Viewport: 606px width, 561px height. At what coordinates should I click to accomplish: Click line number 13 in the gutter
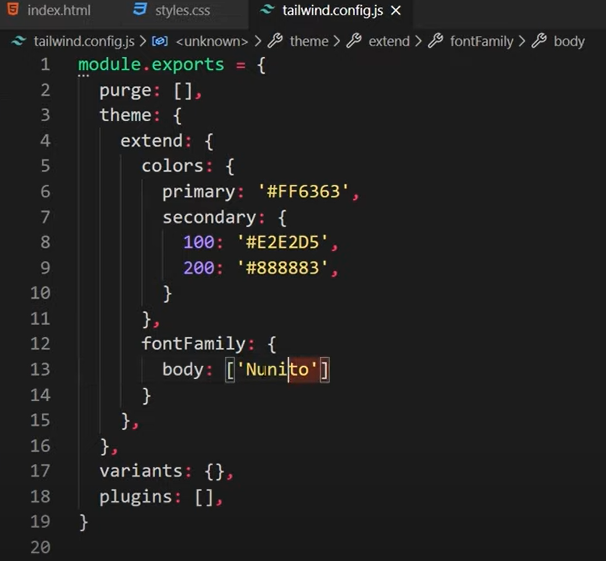[41, 369]
